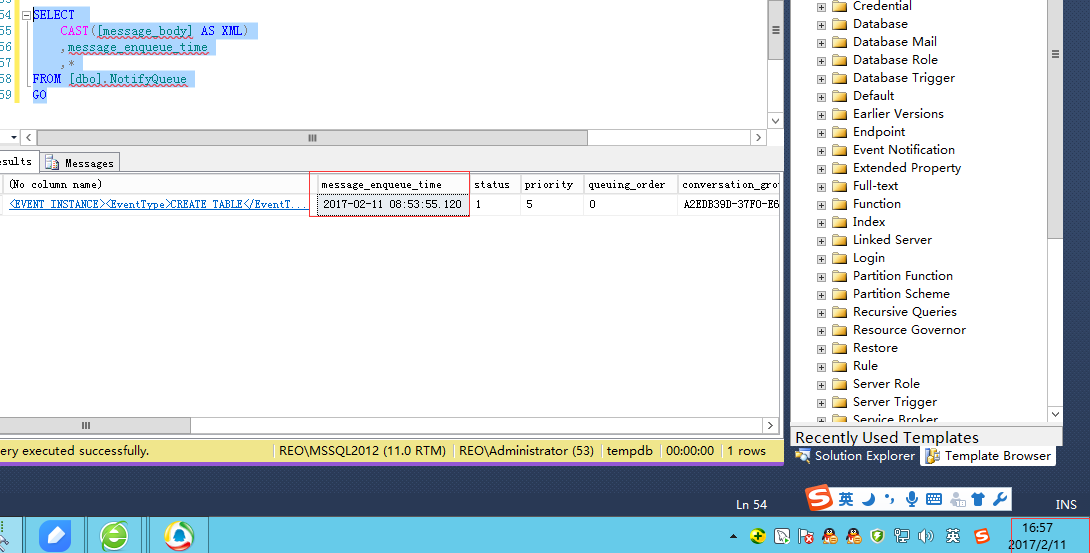Toggle Sogou Chinese/English 英 mode
Image resolution: width=1090 pixels, height=553 pixels.
pyautogui.click(x=845, y=499)
